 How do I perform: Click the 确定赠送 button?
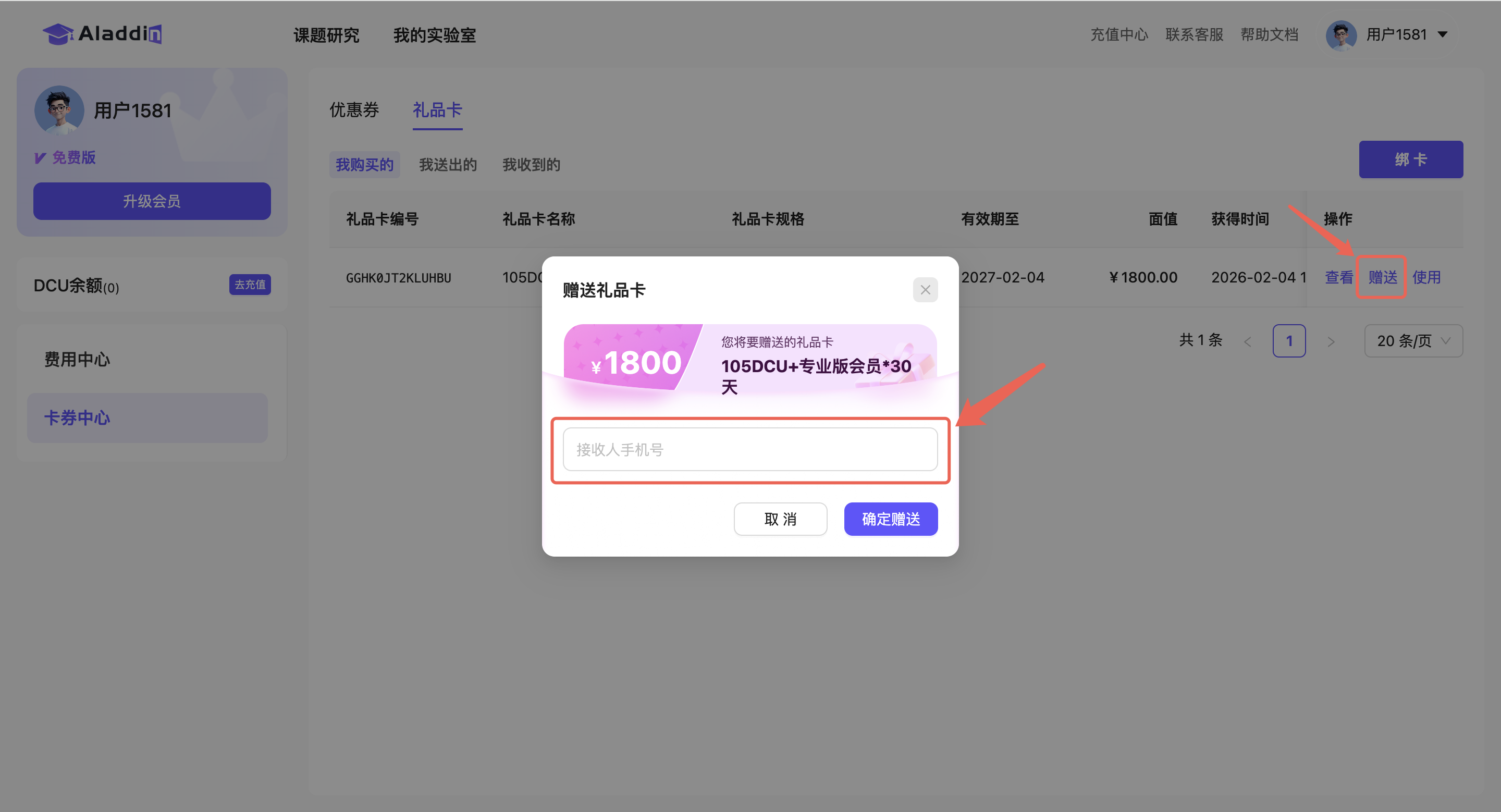click(x=890, y=519)
